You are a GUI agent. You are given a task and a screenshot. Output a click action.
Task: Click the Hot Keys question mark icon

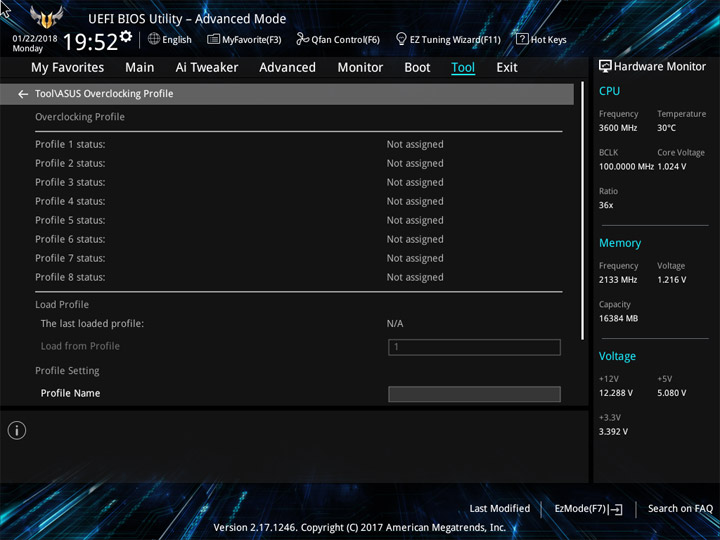(522, 39)
